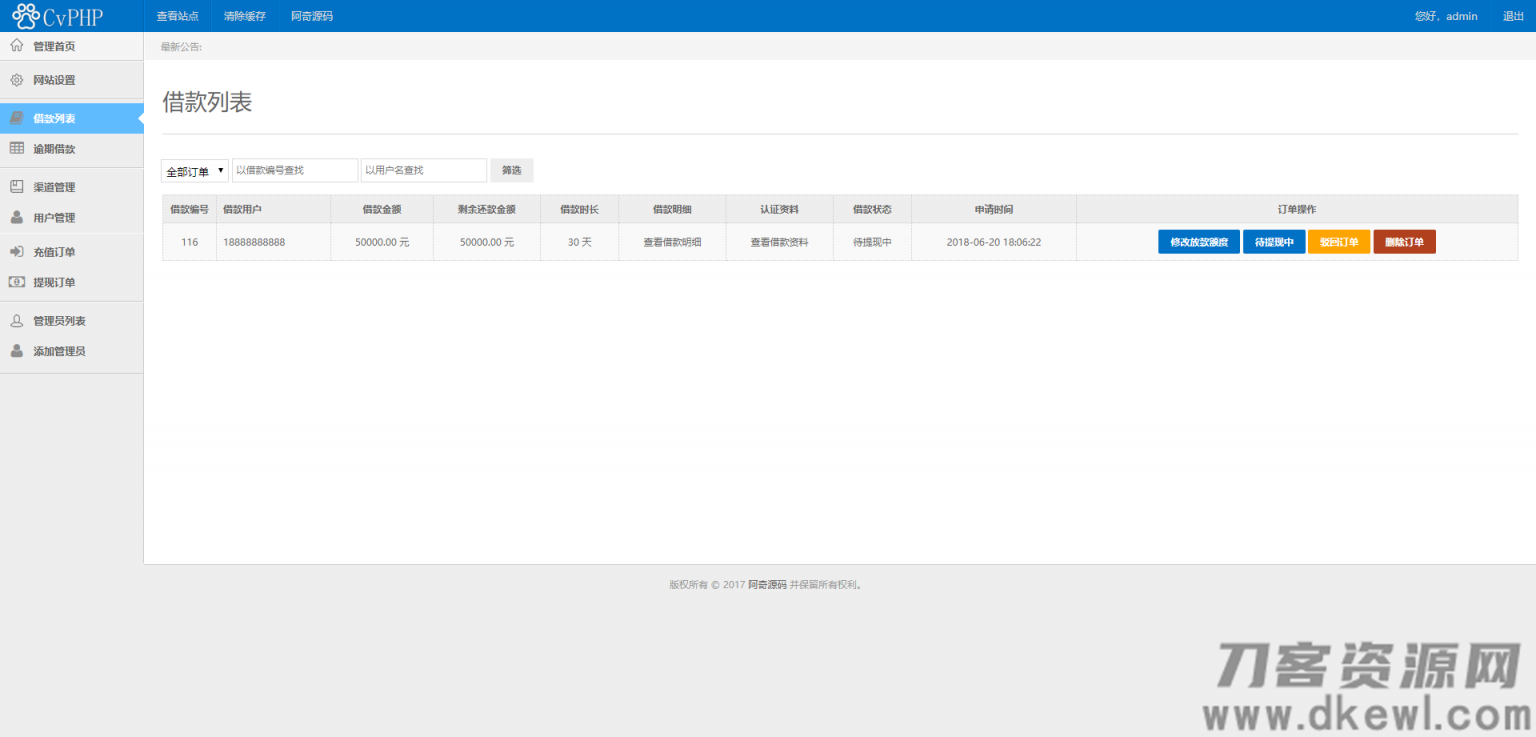Click the person icon for 用户管理

[x=16, y=217]
